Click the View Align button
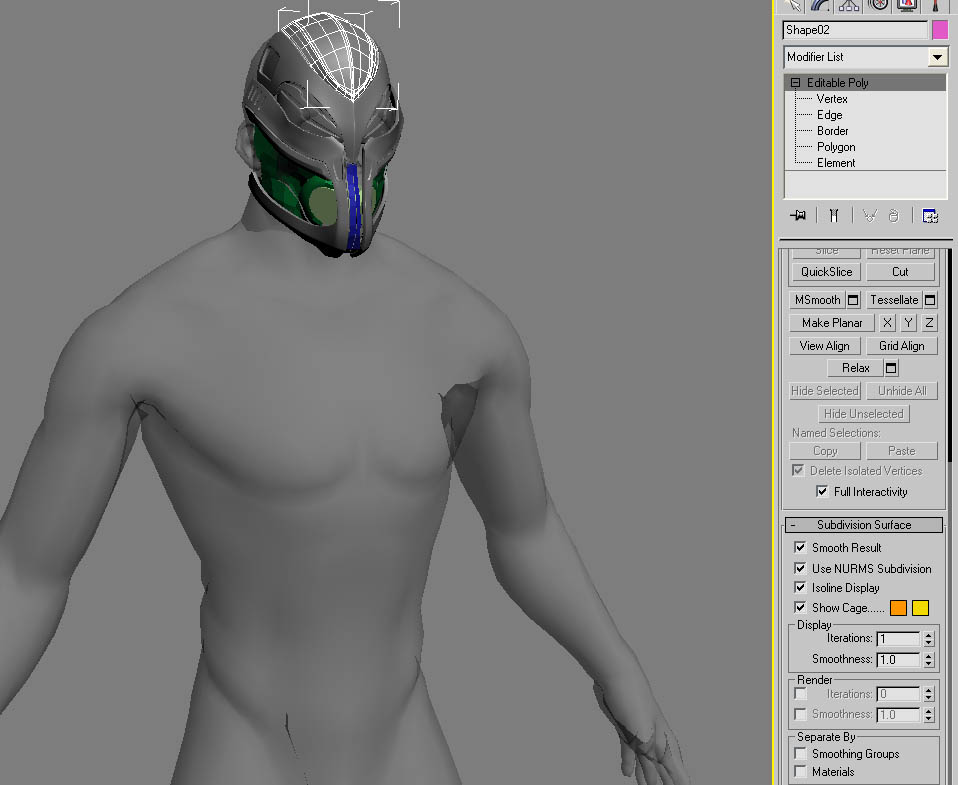The image size is (958, 785). (x=825, y=346)
